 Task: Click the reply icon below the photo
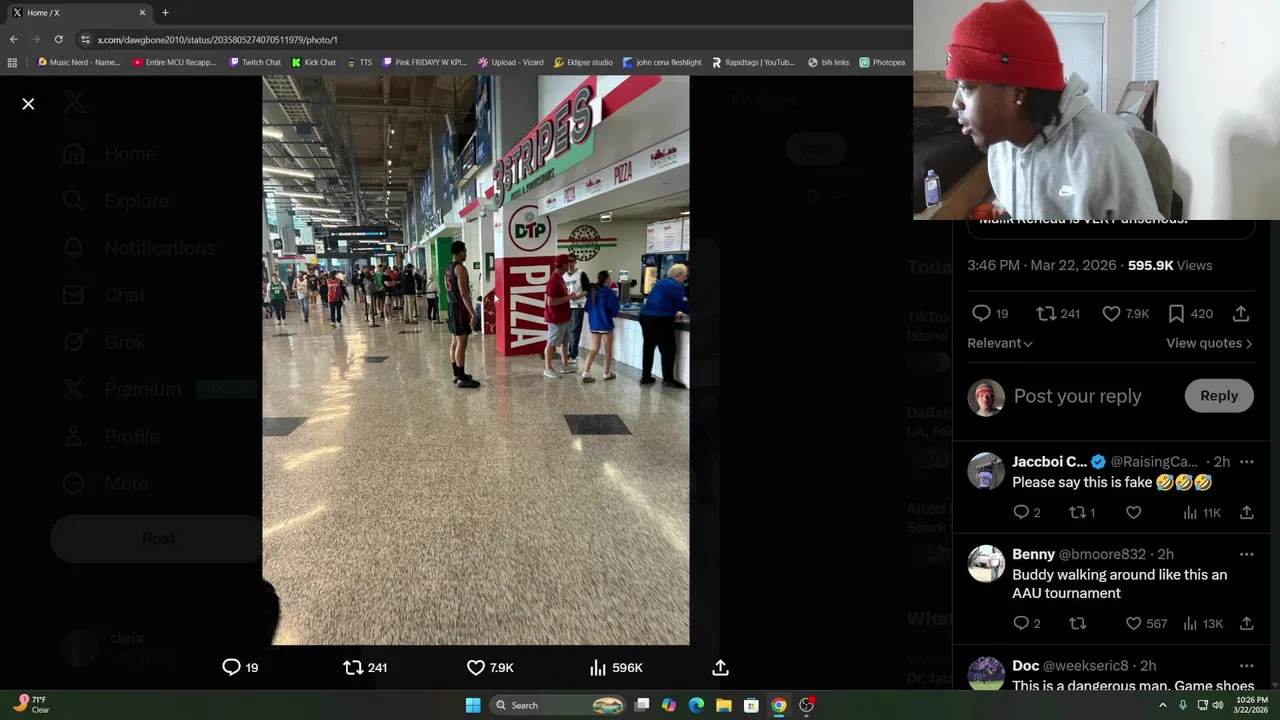[231, 667]
